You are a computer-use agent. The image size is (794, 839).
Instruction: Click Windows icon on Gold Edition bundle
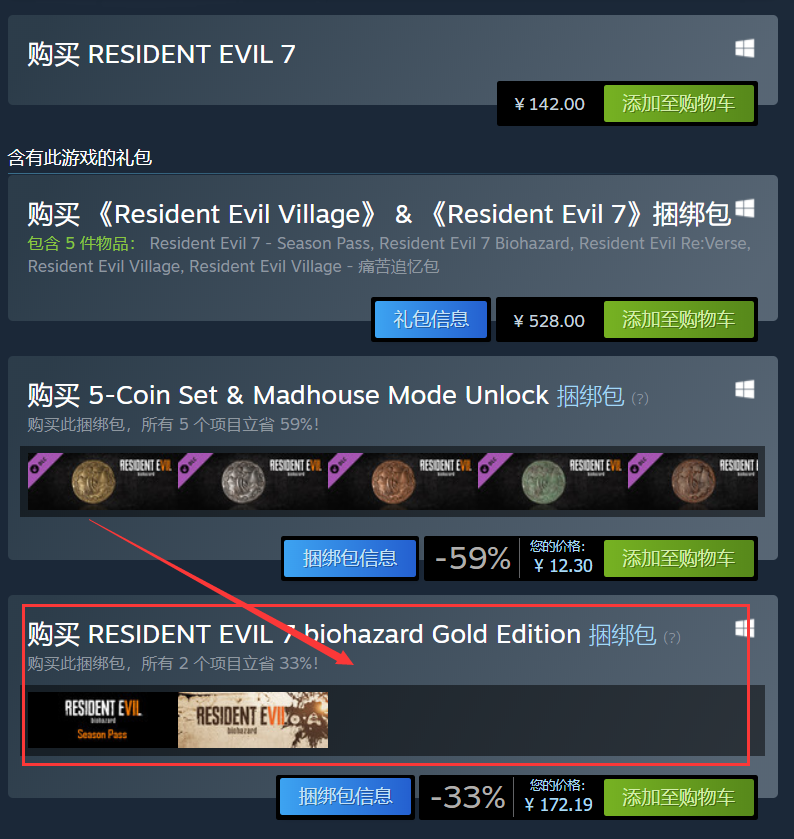click(744, 628)
